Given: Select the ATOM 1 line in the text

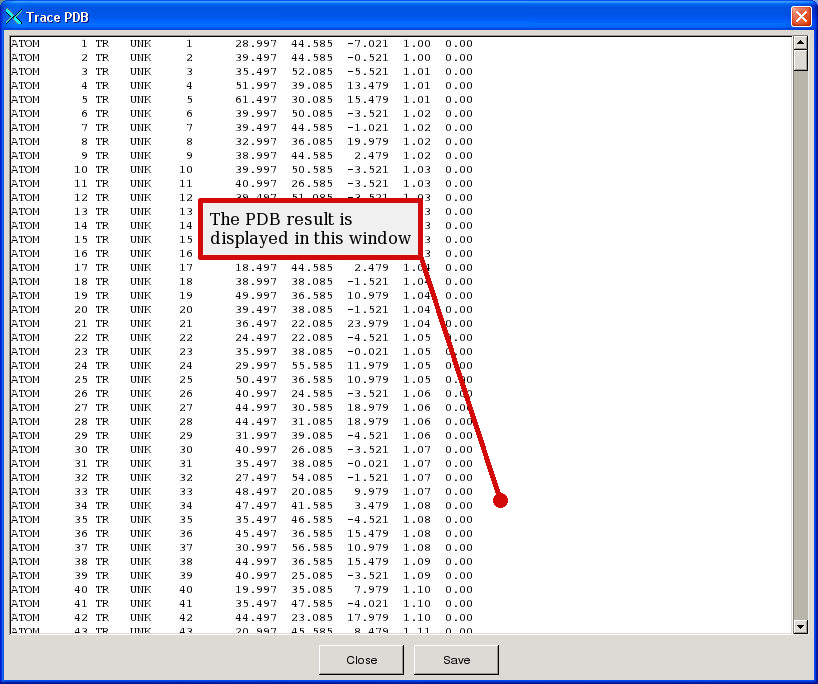Looking at the screenshot, I should (x=240, y=44).
